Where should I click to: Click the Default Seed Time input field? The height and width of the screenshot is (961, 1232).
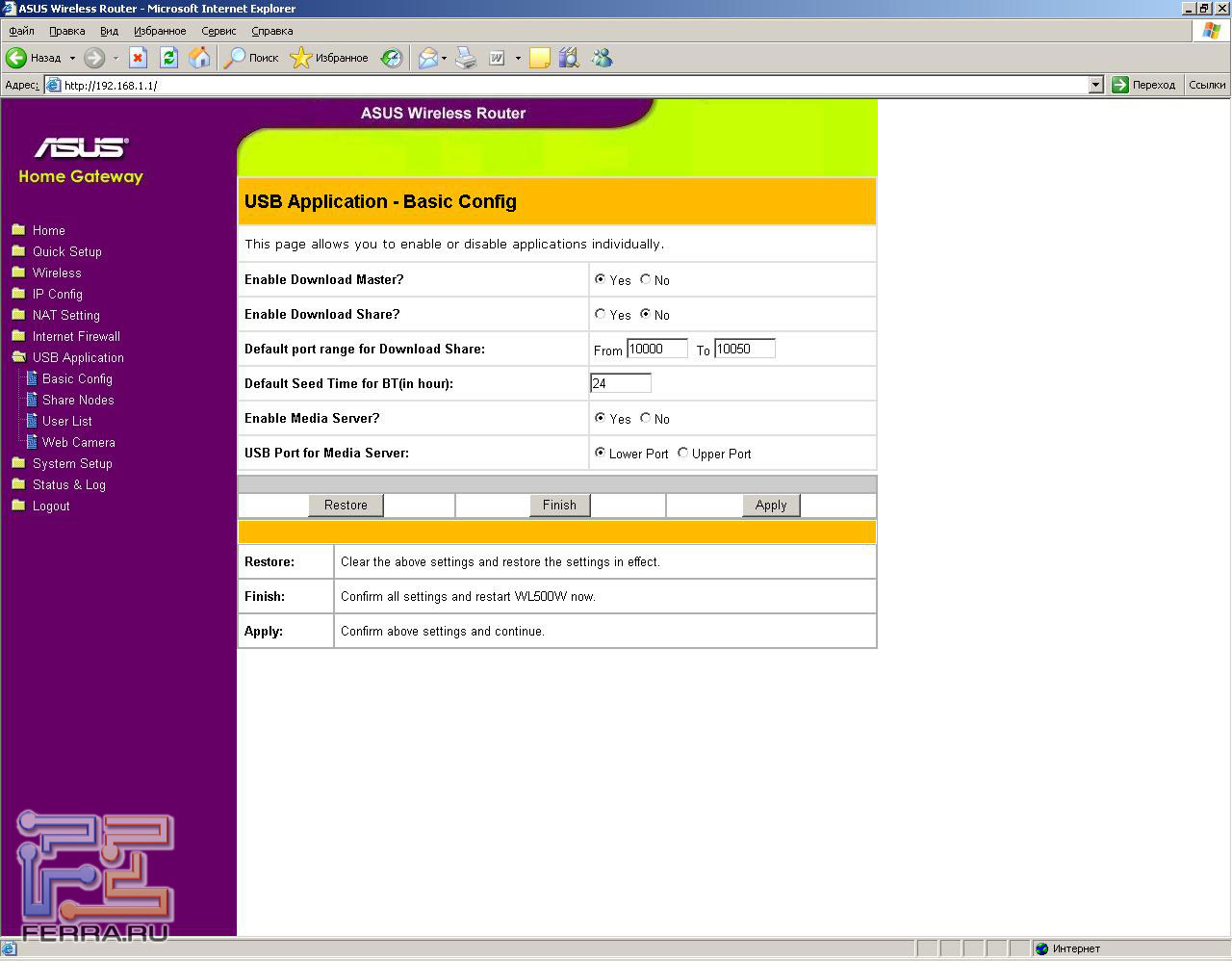(621, 383)
